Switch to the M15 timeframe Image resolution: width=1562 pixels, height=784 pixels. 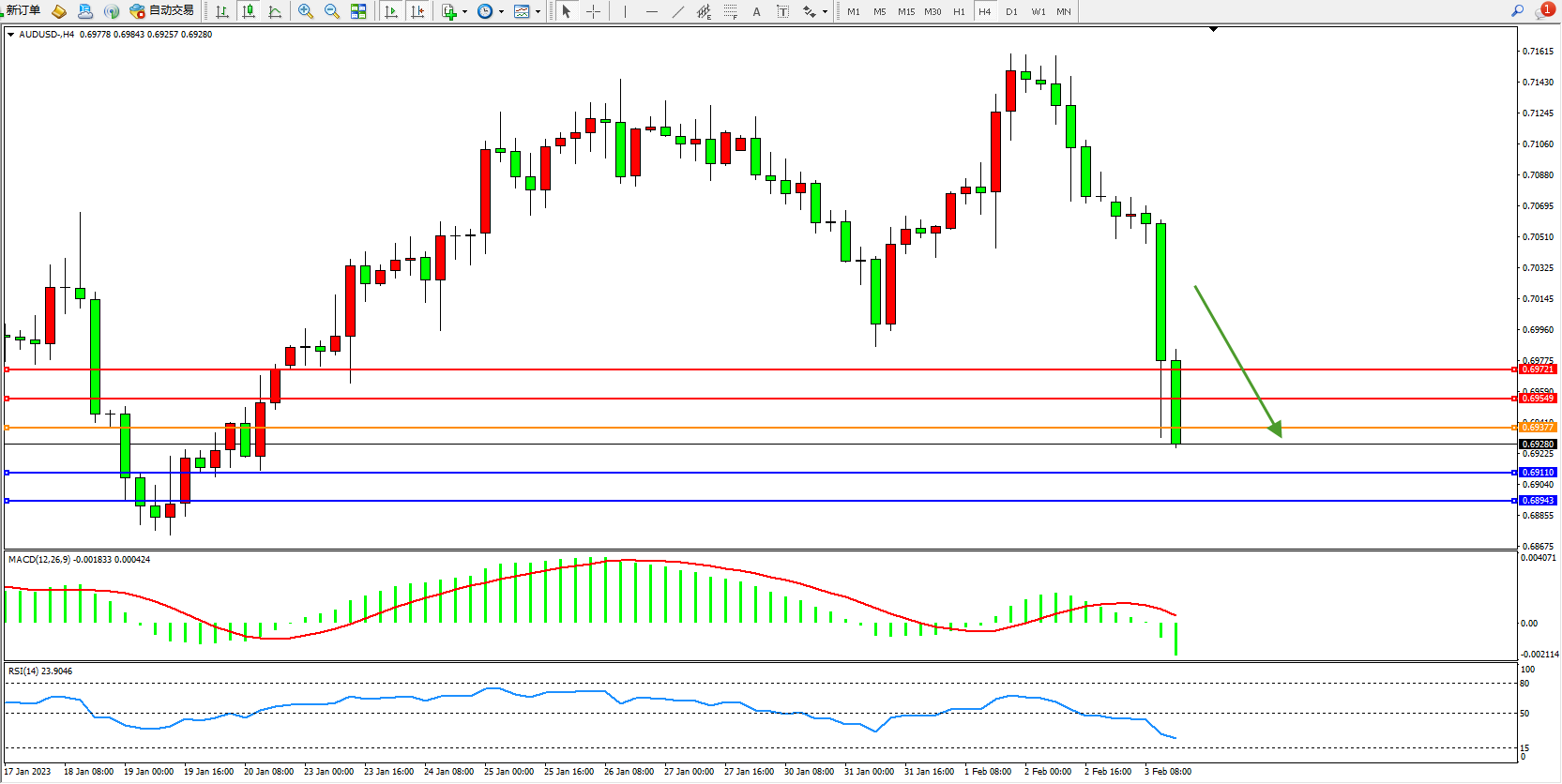[x=905, y=11]
